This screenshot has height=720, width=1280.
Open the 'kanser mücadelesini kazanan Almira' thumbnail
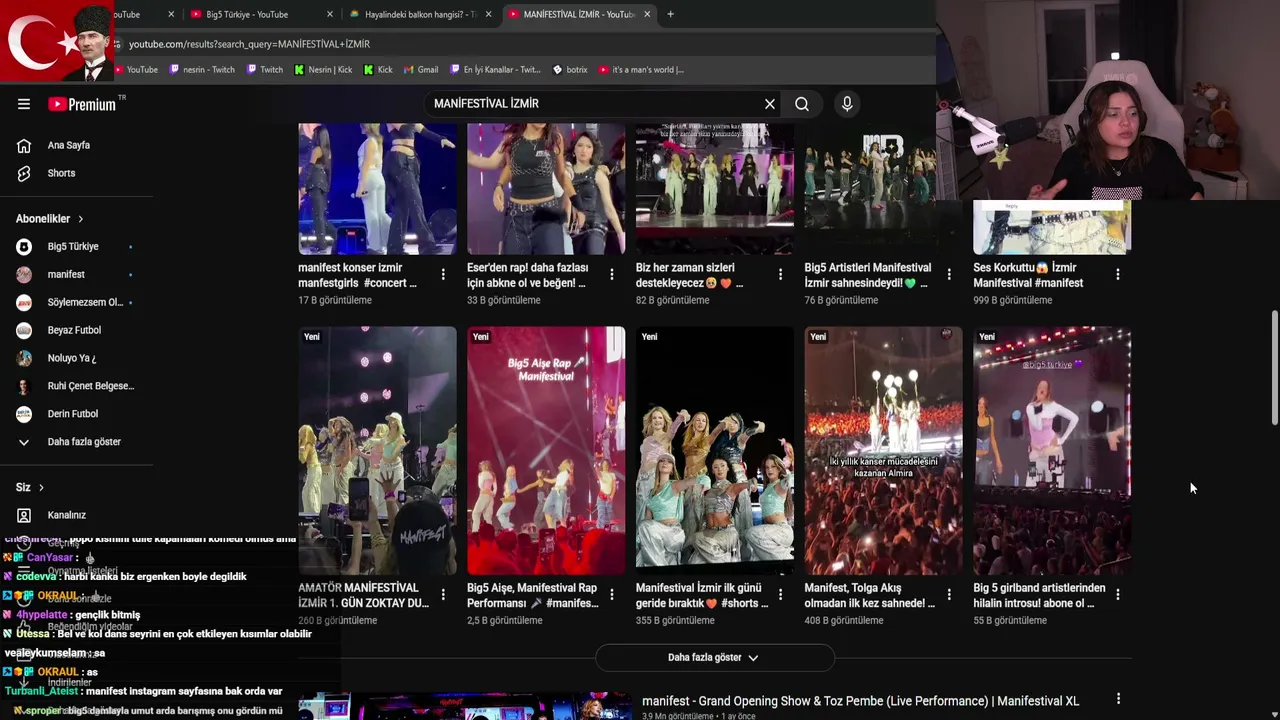click(x=884, y=450)
